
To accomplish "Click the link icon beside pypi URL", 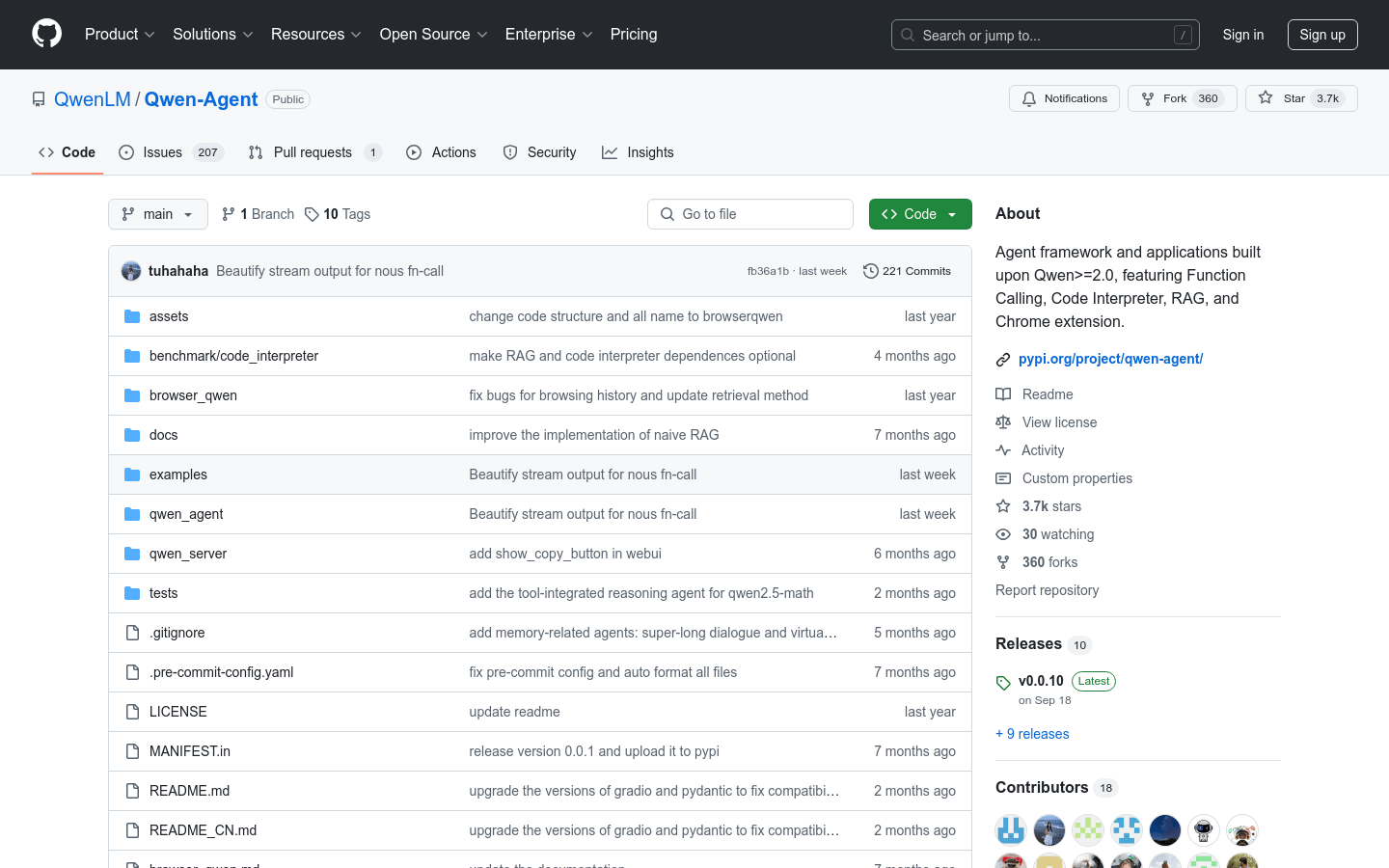I will (x=1003, y=359).
